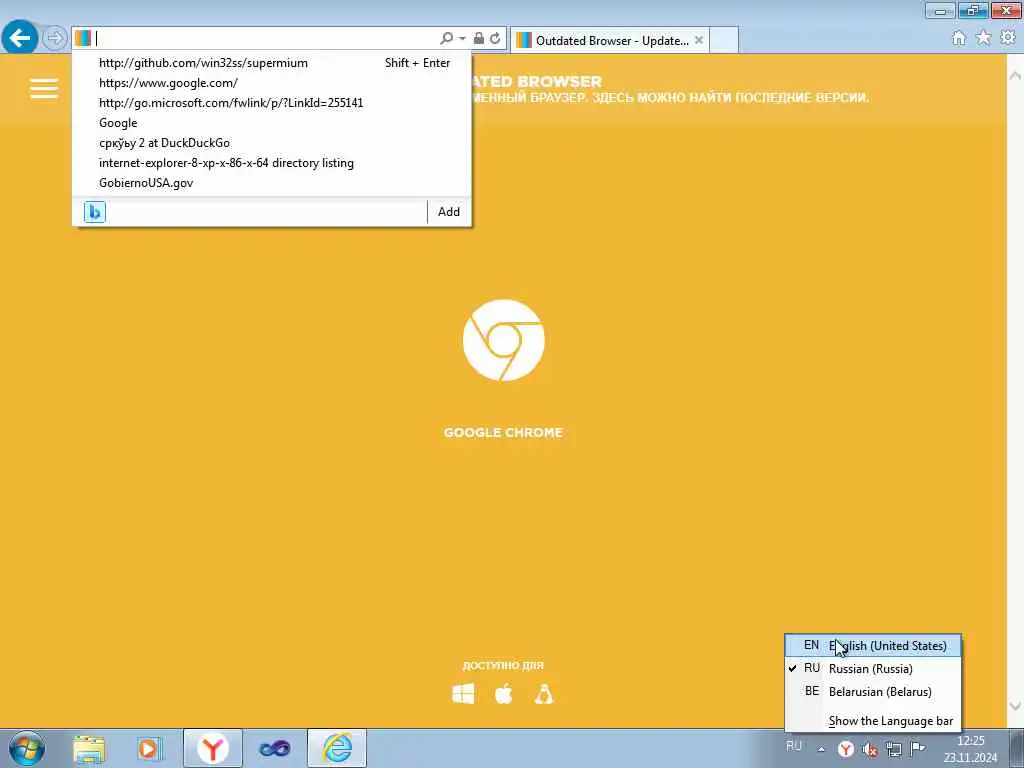Open the hamburger menu on the page
The image size is (1024, 768).
(44, 88)
